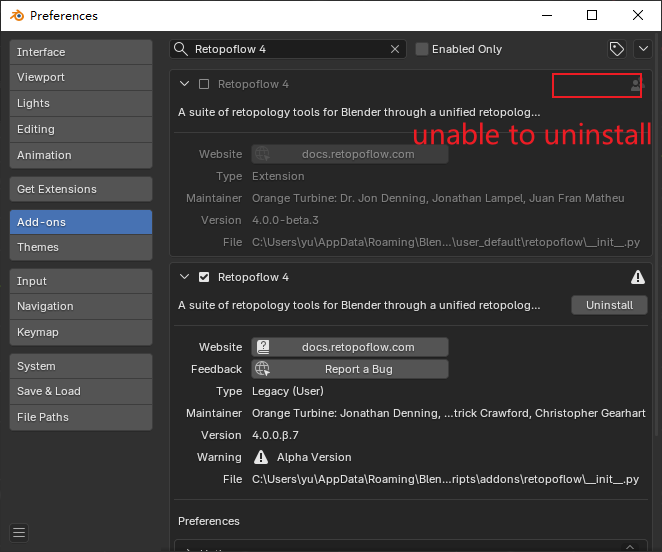
Task: Uninstall the legacy Retopoflow 4 add-on
Action: point(609,305)
